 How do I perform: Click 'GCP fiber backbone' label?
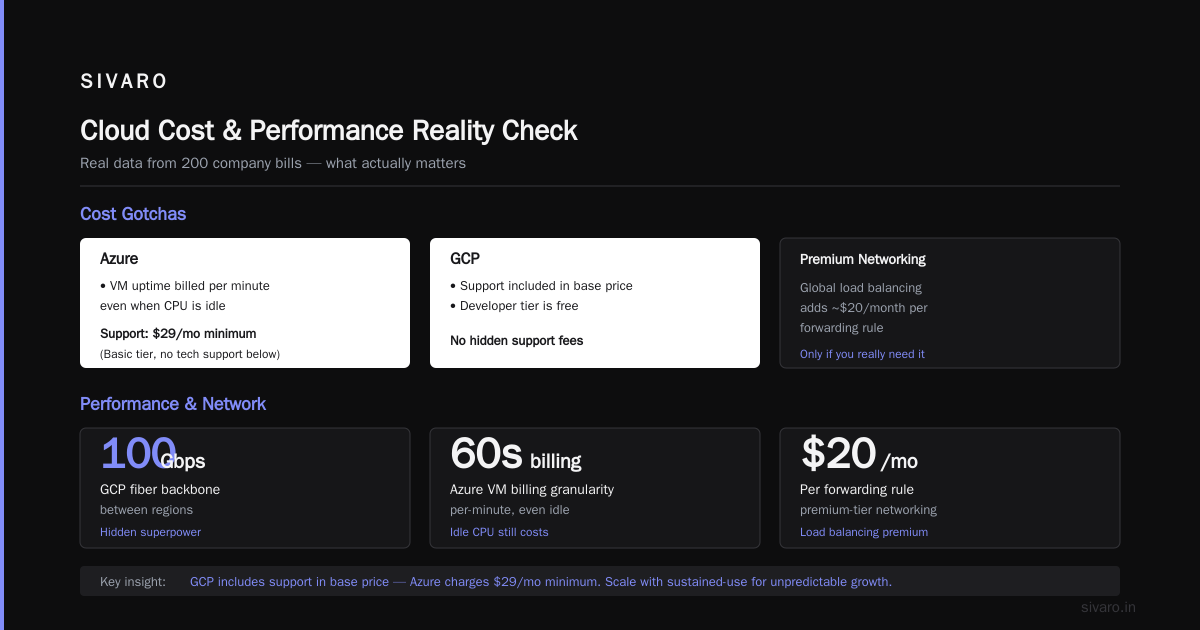coord(160,490)
